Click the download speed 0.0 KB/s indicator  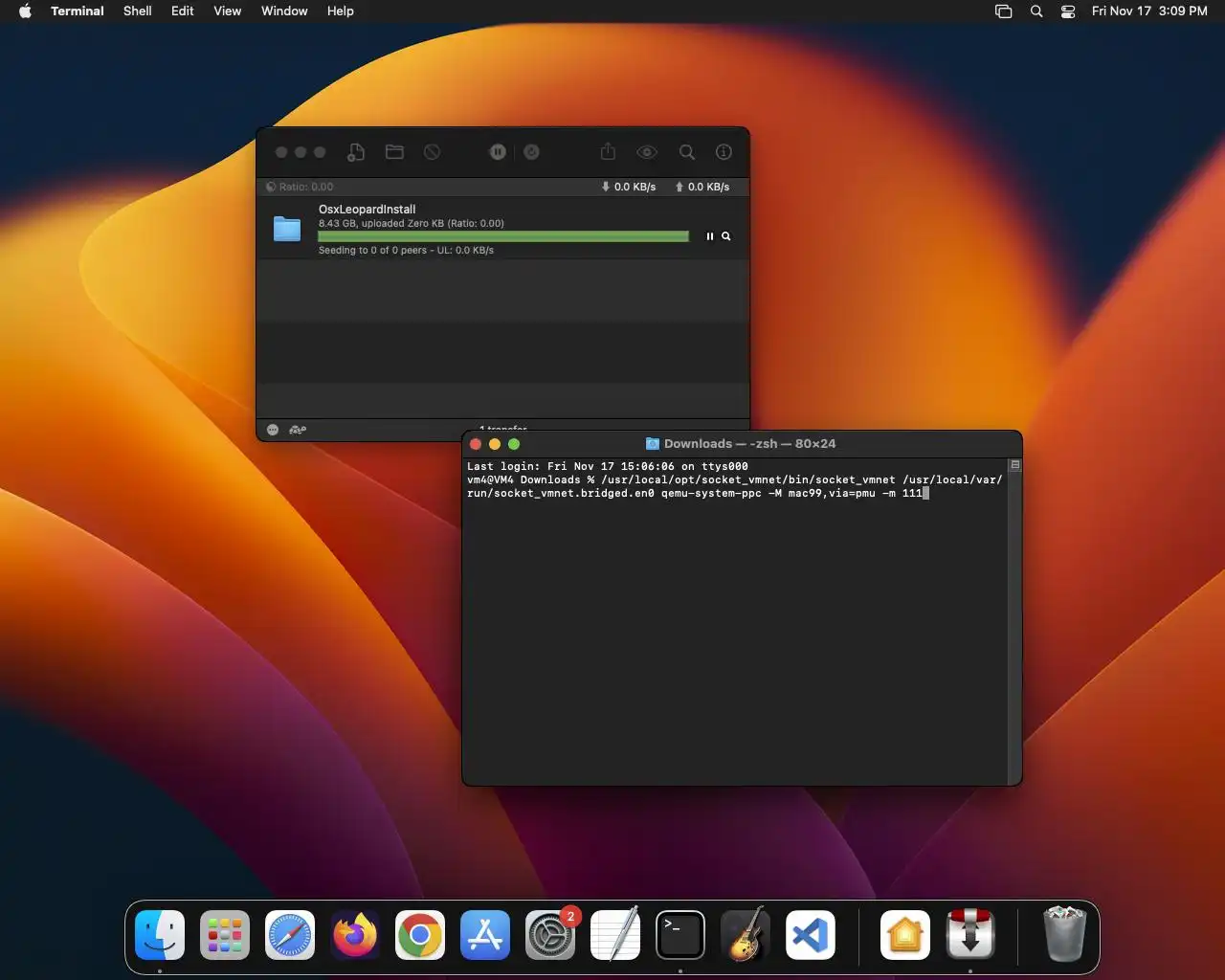coord(629,187)
